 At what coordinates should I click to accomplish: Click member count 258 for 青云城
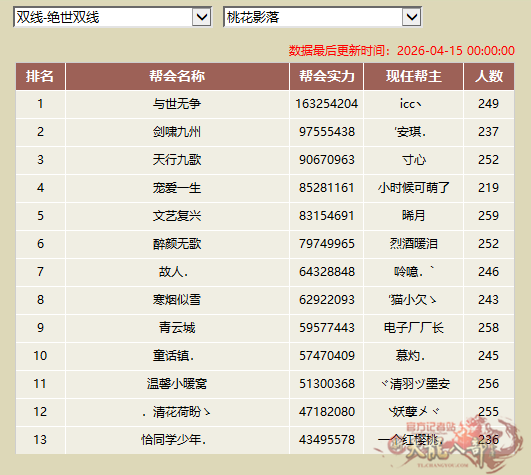[488, 328]
